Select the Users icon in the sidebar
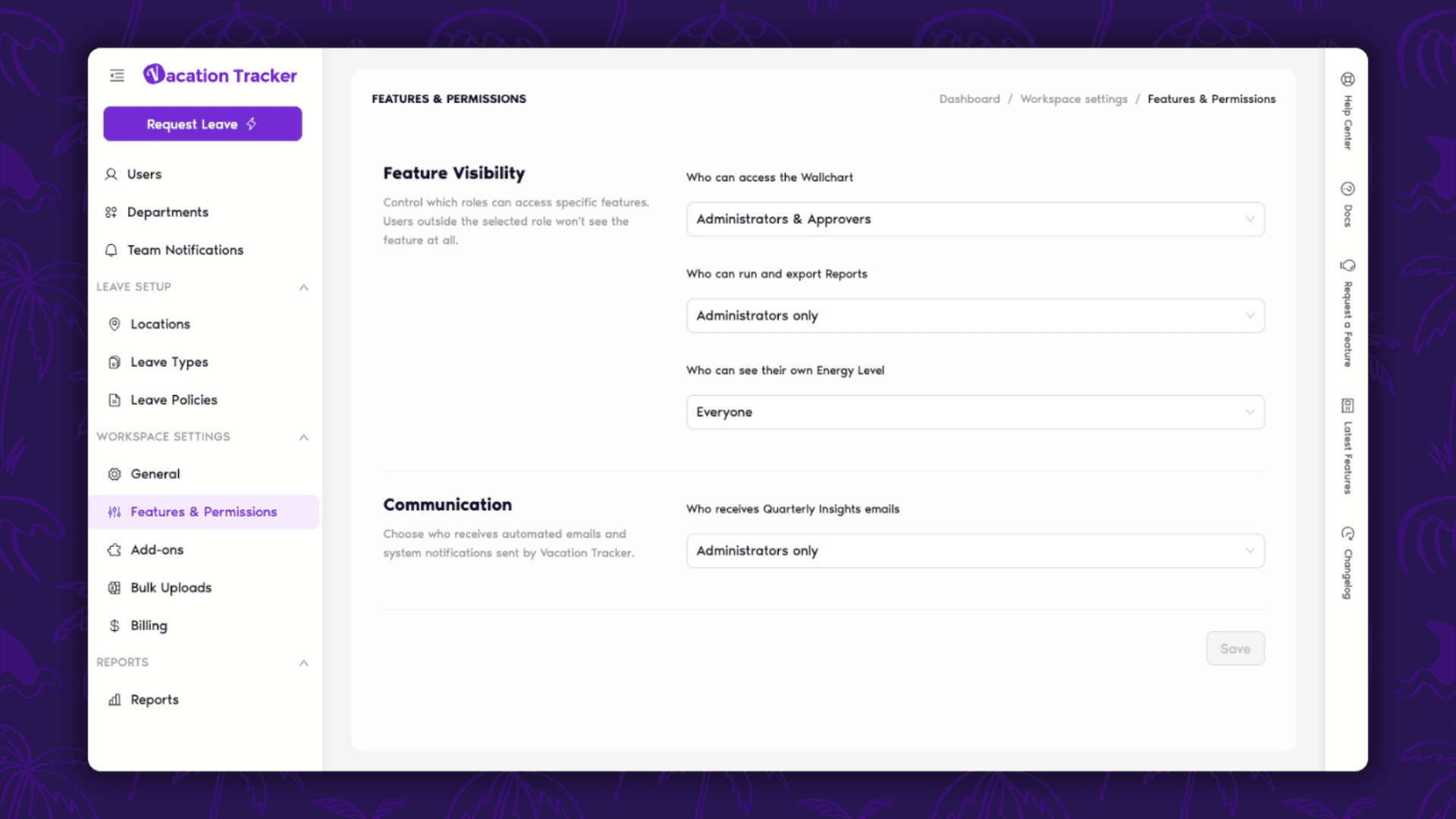Image resolution: width=1456 pixels, height=819 pixels. (111, 174)
